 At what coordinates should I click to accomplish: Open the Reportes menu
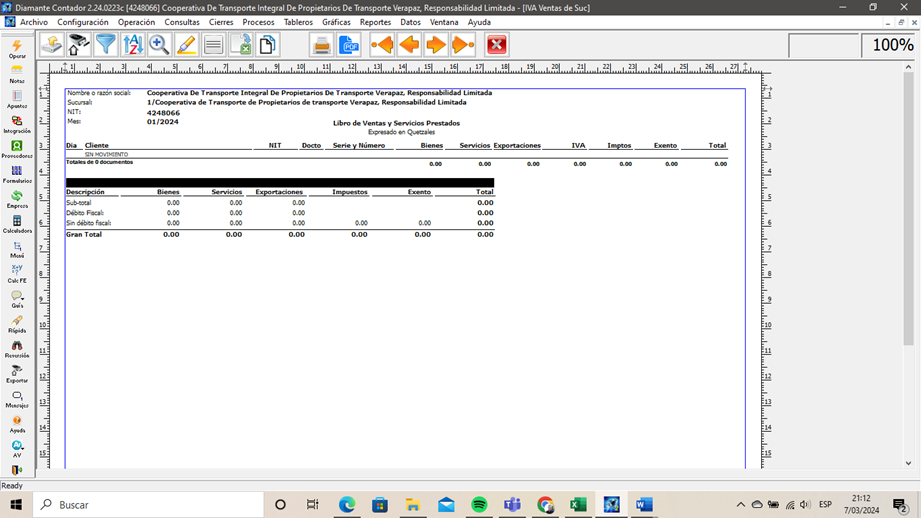(x=375, y=22)
